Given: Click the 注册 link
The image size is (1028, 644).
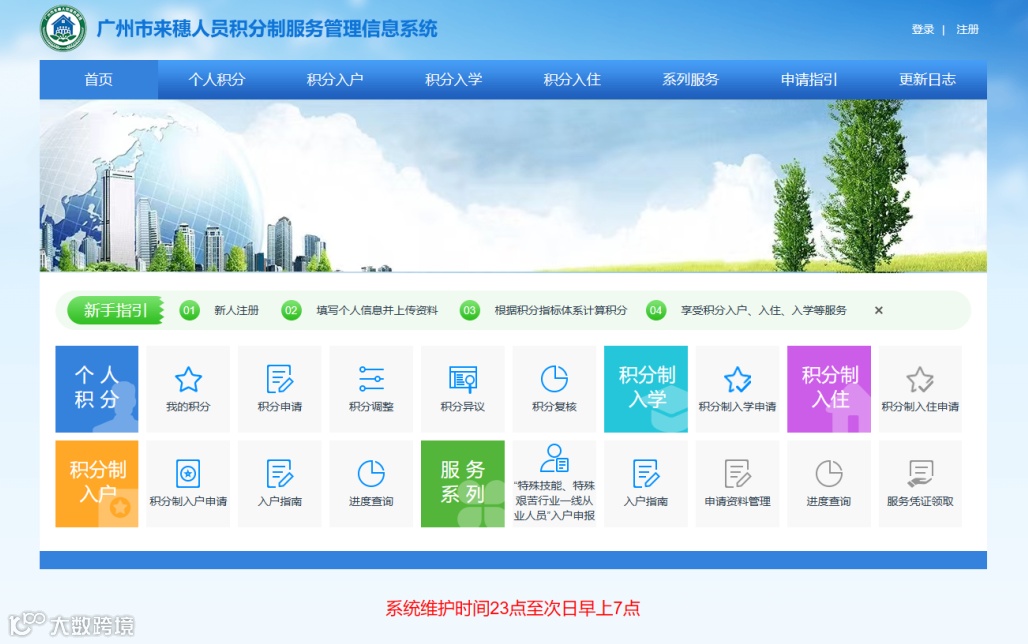Looking at the screenshot, I should [x=967, y=30].
